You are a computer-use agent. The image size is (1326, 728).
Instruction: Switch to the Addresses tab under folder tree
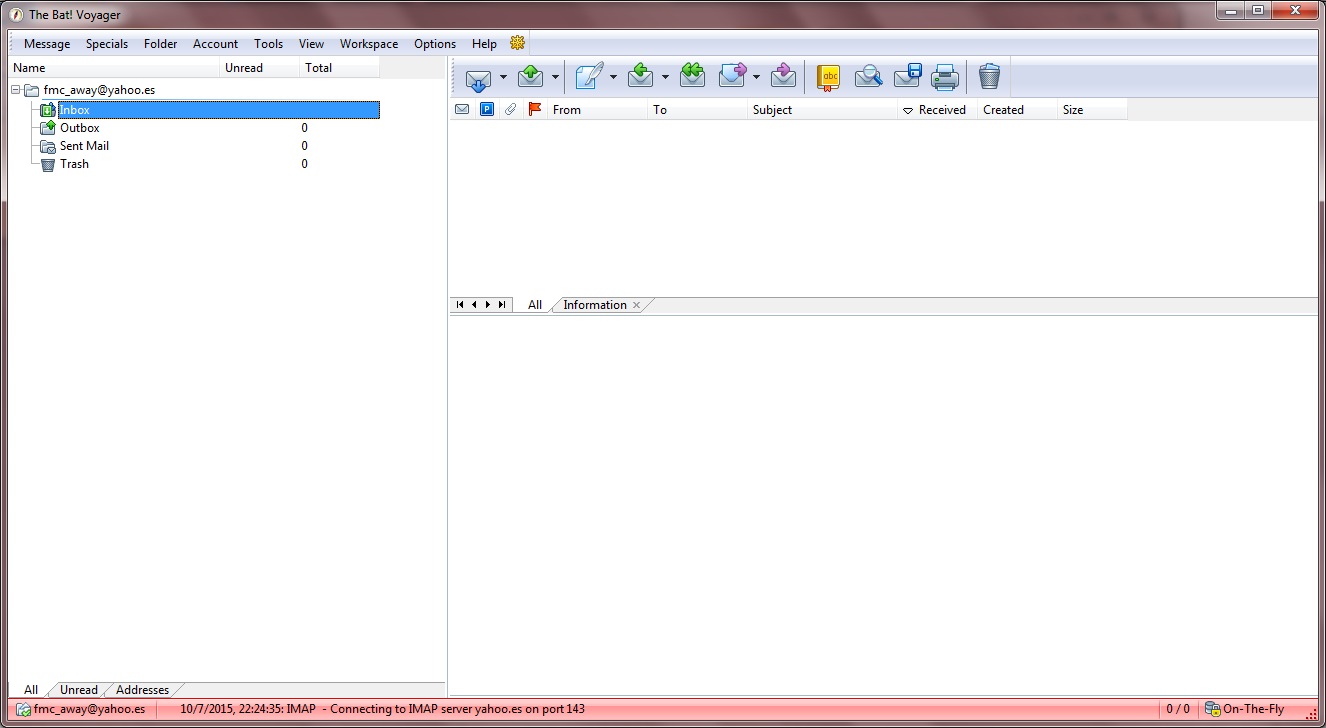[x=143, y=690]
